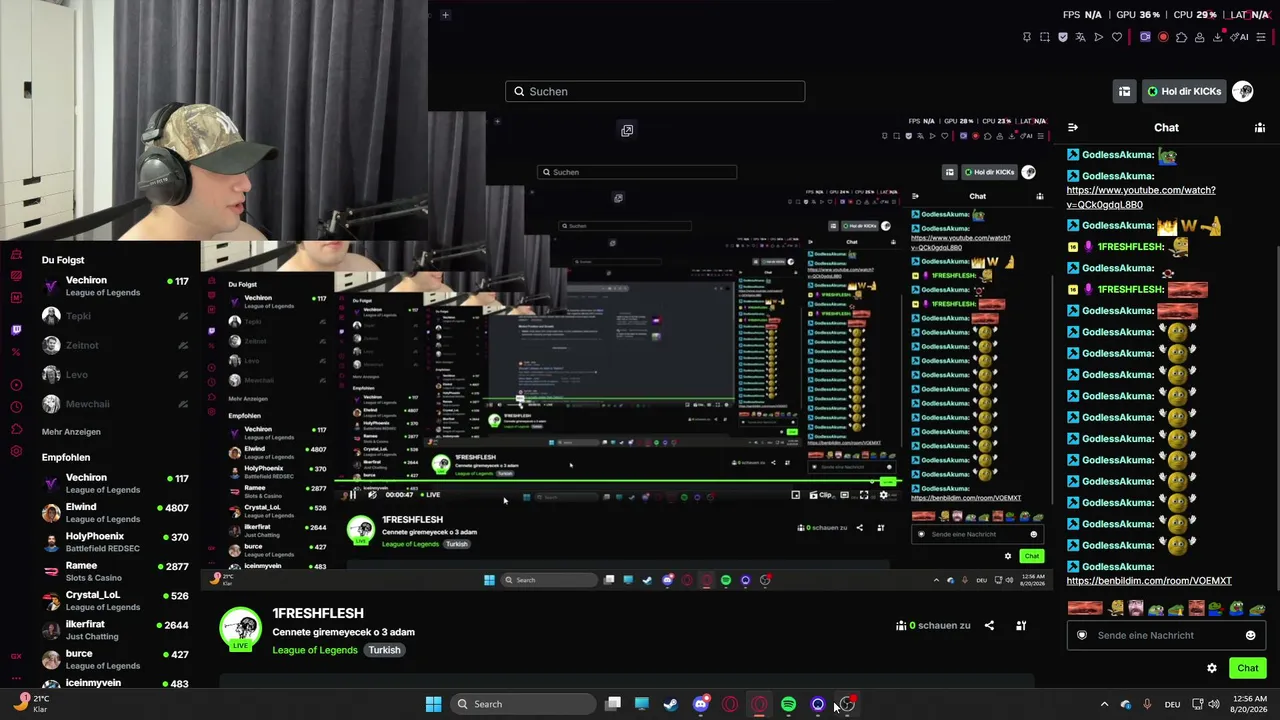Click the 0 schauen zu viewer count
Image resolution: width=1280 pixels, height=720 pixels.
[934, 625]
